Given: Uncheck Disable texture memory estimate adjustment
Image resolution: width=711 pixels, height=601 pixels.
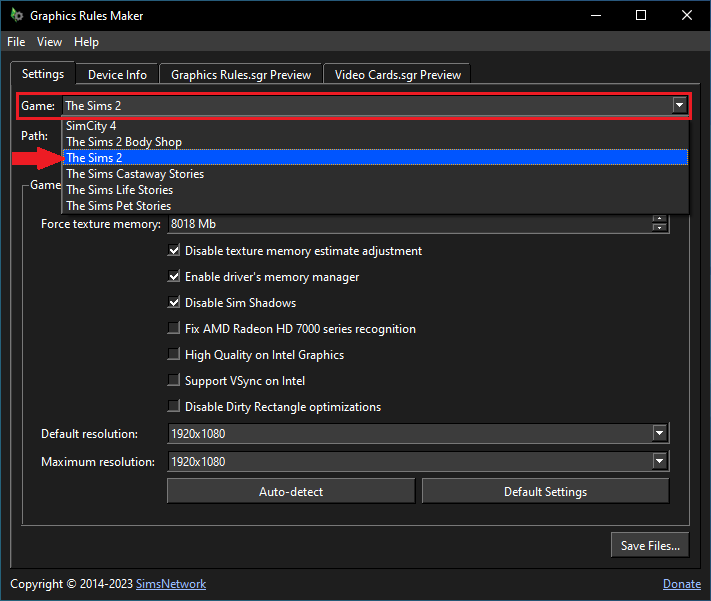Looking at the screenshot, I should click(x=174, y=251).
